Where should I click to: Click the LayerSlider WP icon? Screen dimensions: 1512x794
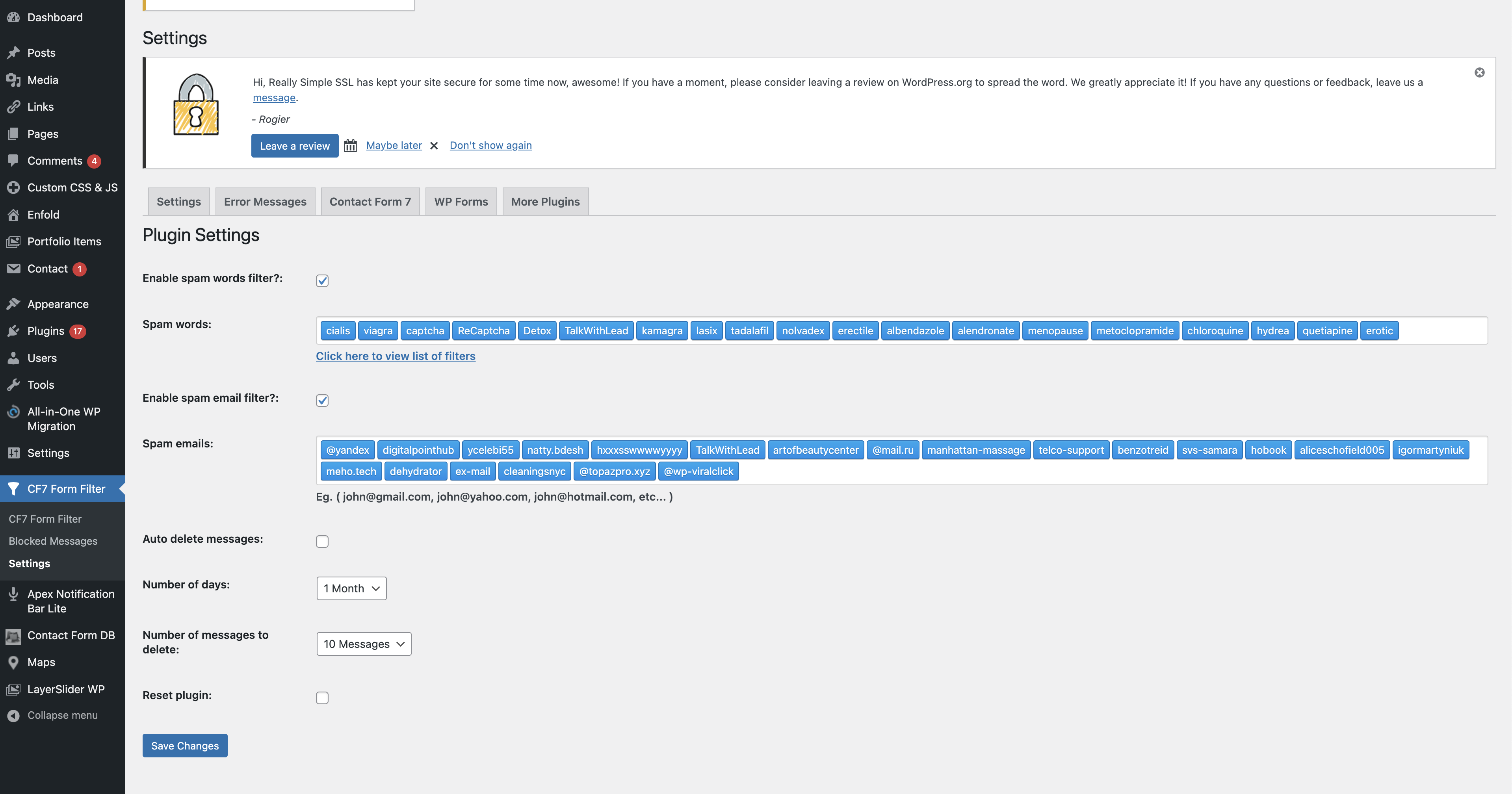(x=13, y=690)
